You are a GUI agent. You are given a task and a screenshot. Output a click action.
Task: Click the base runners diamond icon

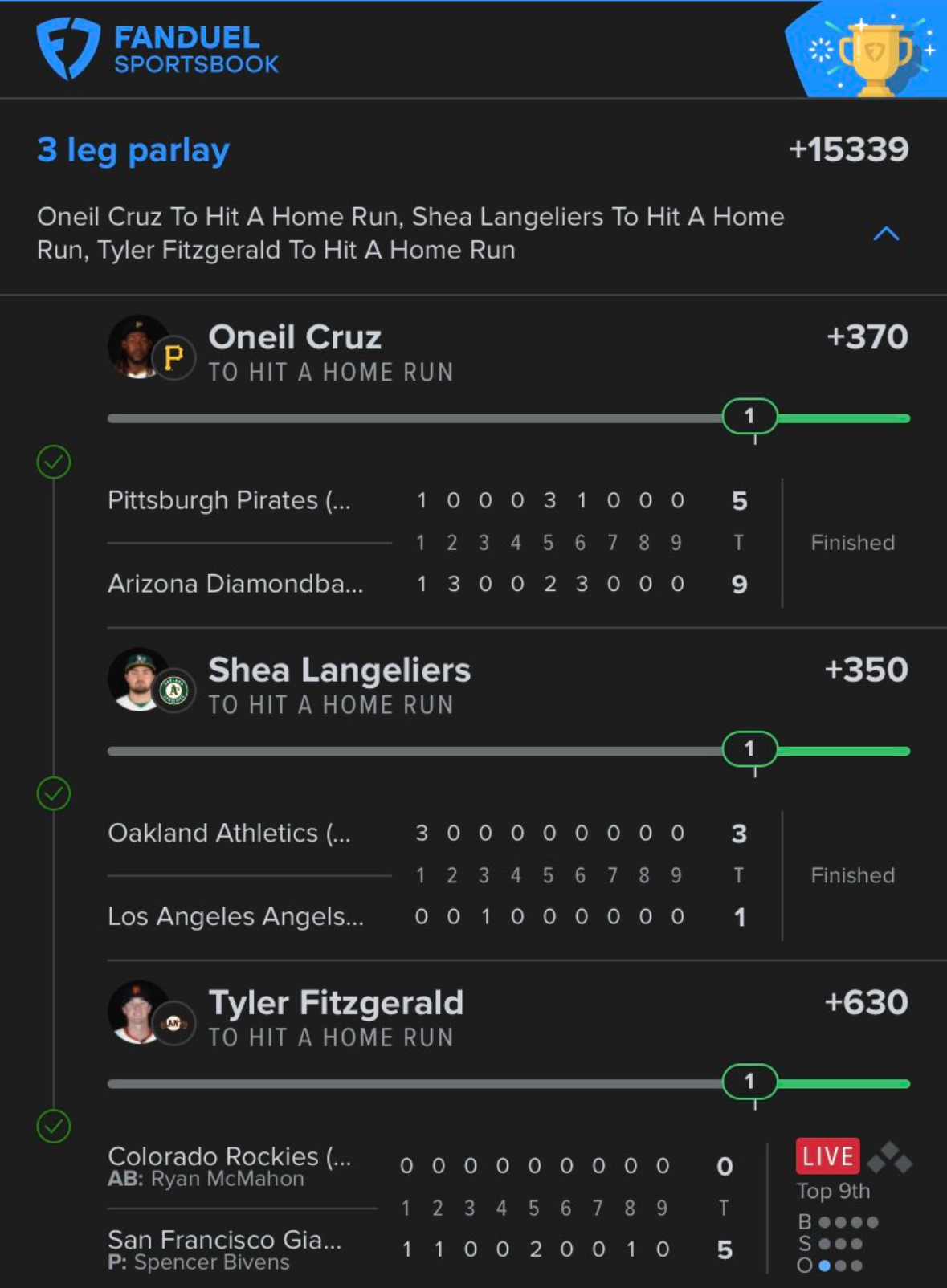pos(890,1157)
